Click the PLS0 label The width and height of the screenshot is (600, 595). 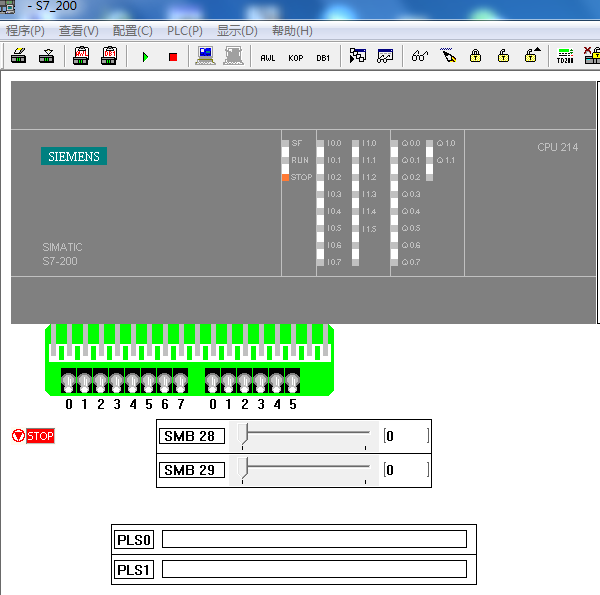click(x=134, y=540)
